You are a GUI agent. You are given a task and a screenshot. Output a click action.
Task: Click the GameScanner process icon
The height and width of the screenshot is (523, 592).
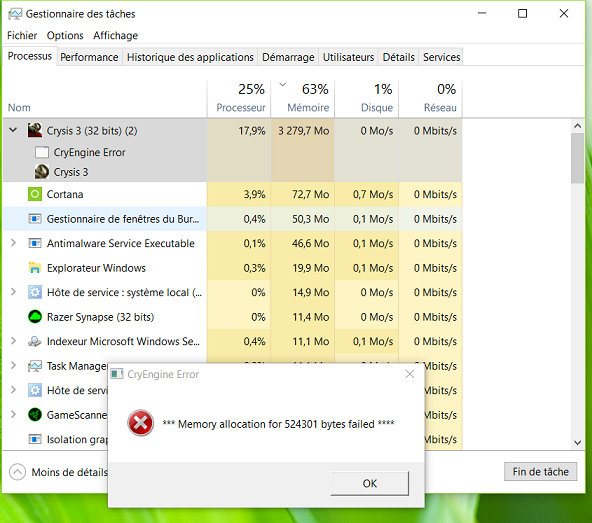tap(35, 415)
